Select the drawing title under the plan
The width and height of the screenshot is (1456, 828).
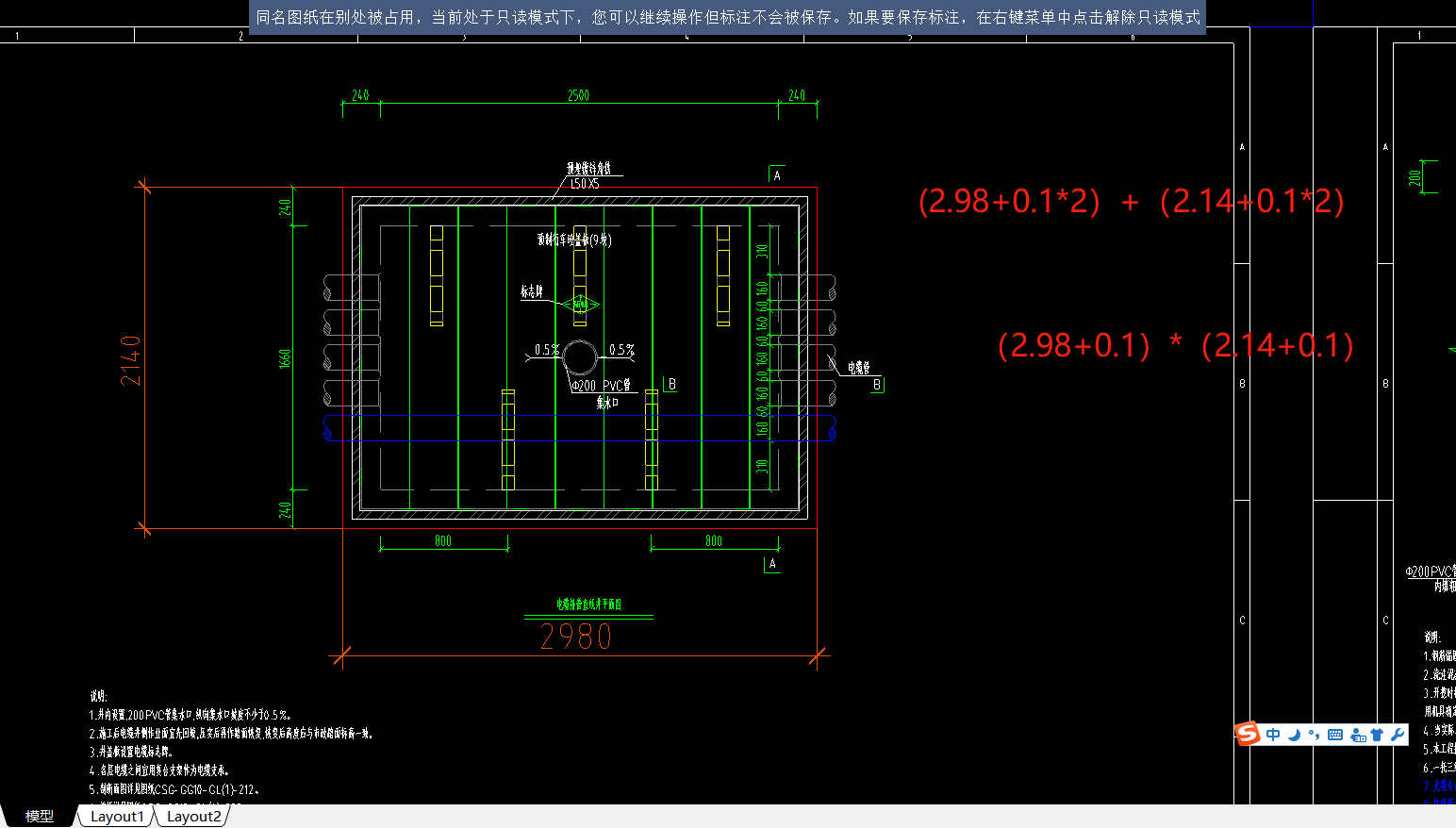pyautogui.click(x=588, y=604)
